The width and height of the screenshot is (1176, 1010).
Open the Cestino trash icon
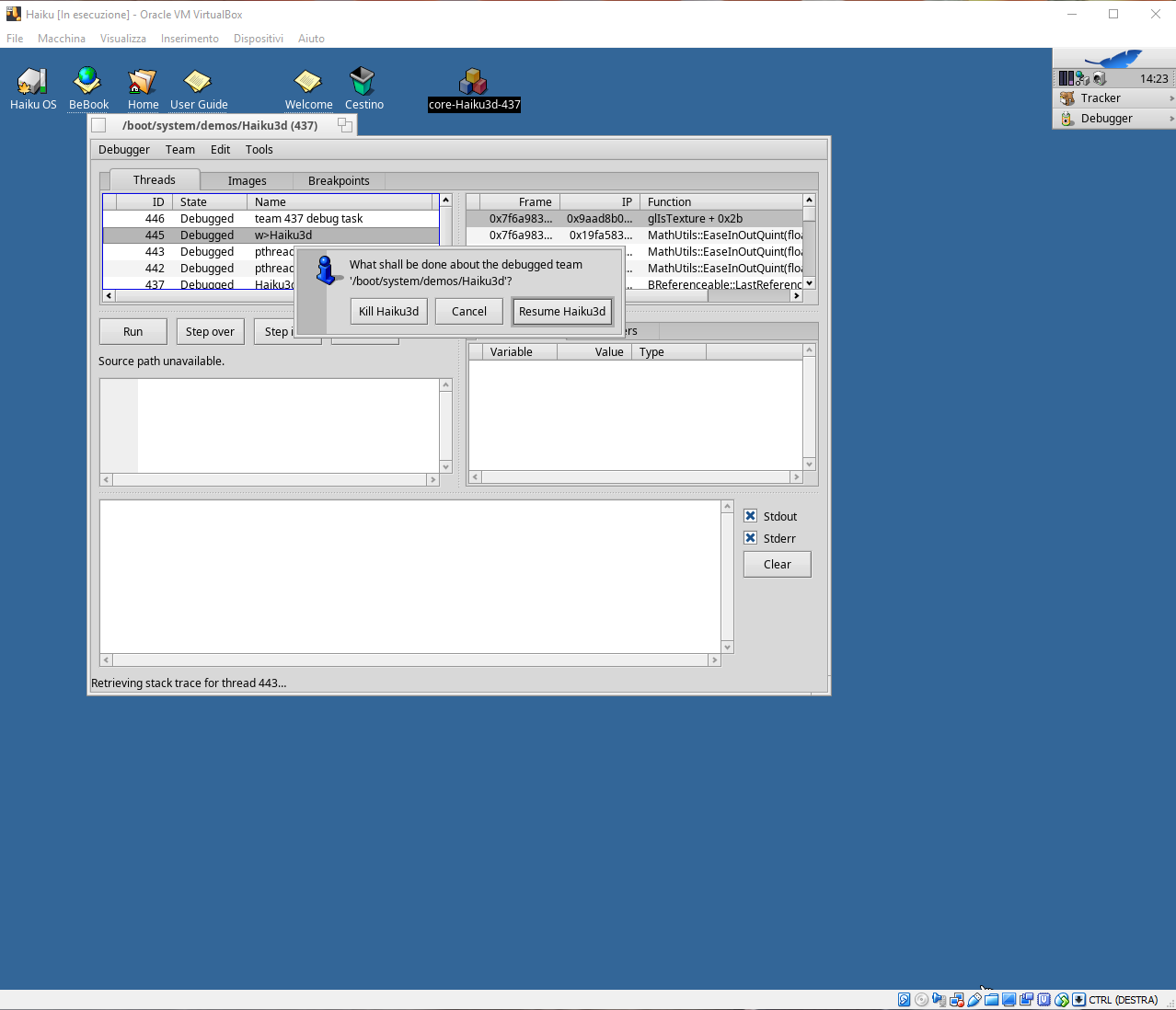tap(363, 81)
